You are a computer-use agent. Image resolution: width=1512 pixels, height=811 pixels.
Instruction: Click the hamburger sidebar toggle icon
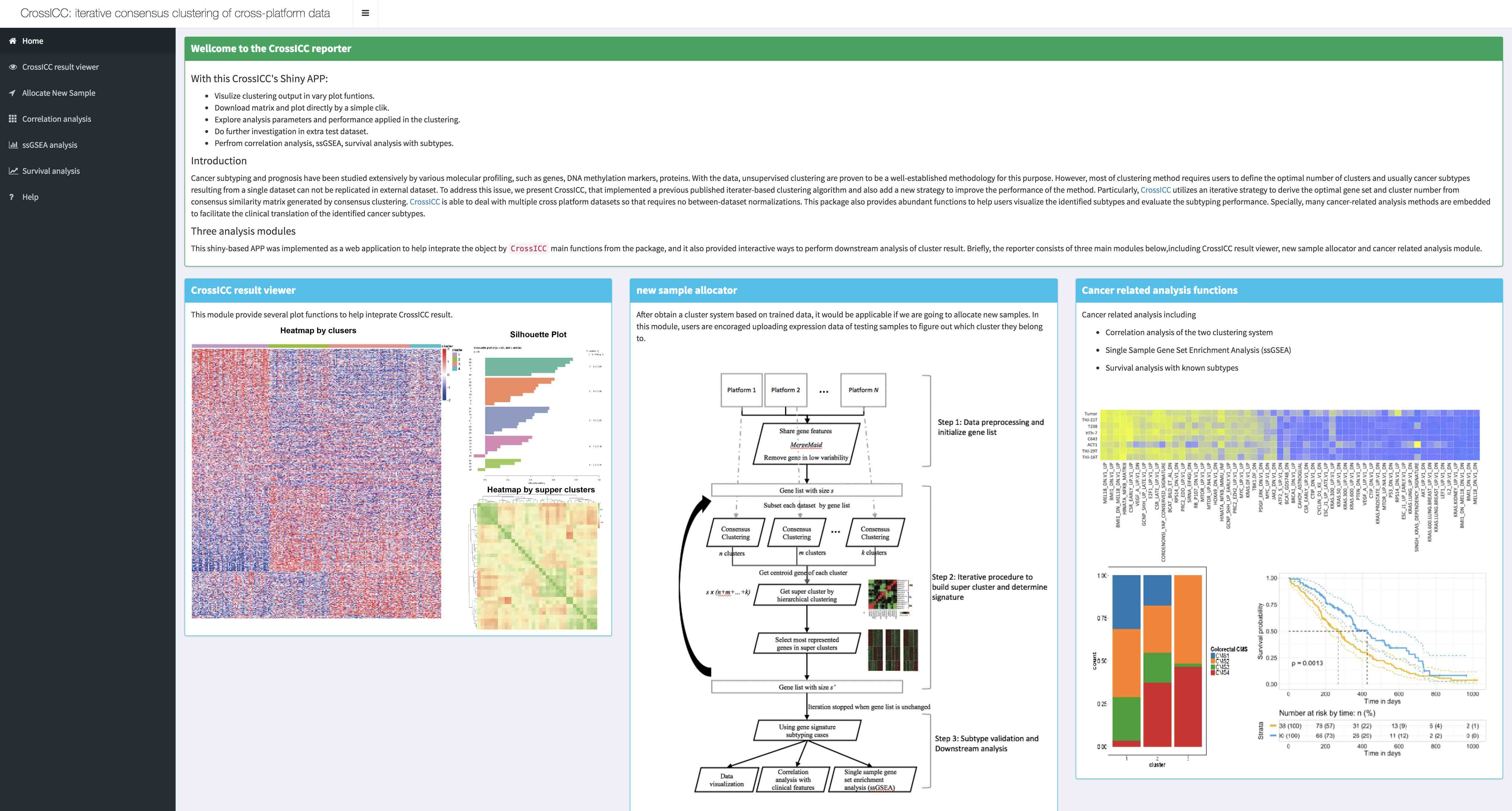(365, 13)
